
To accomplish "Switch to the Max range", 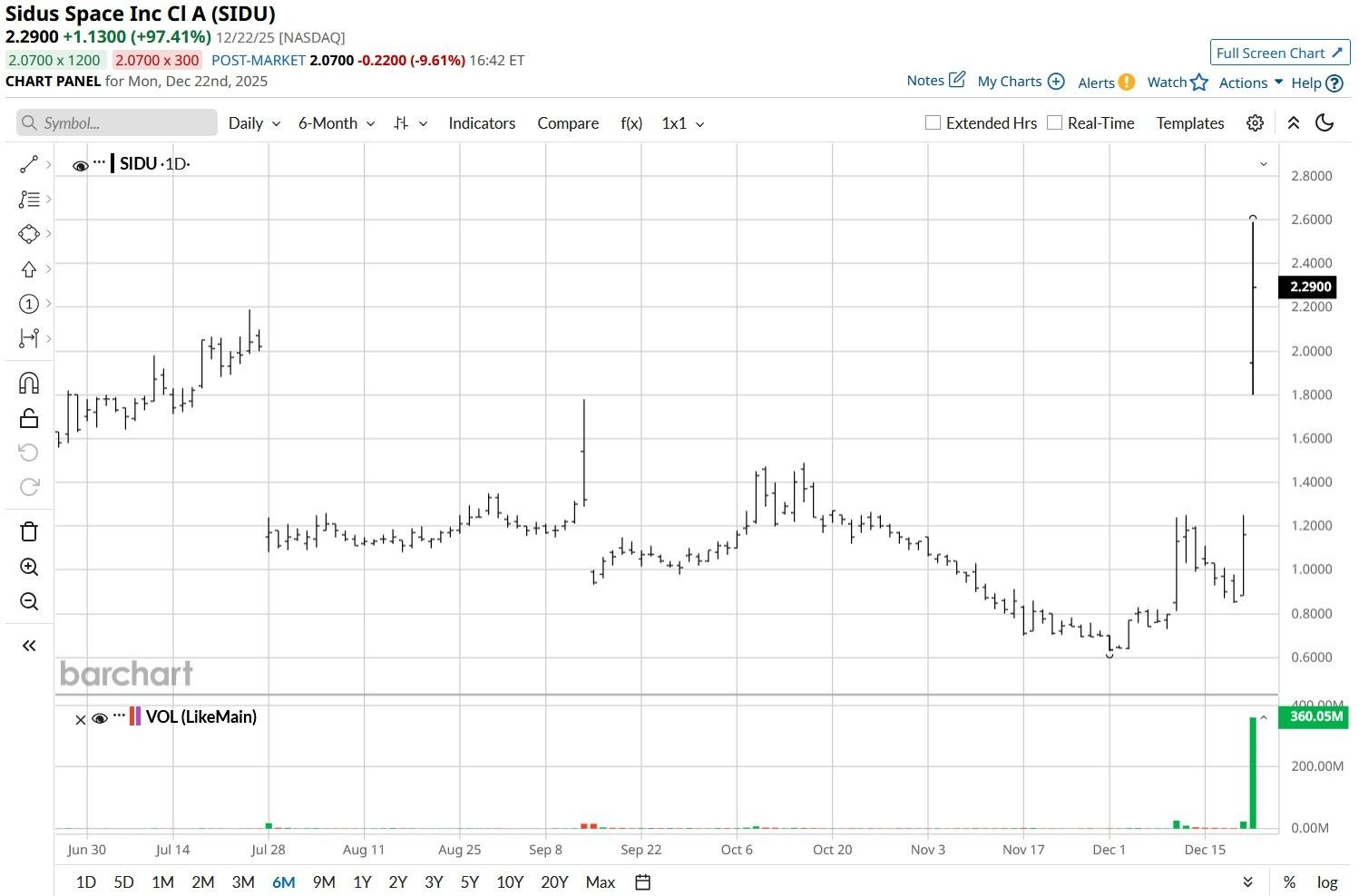I will tap(601, 882).
